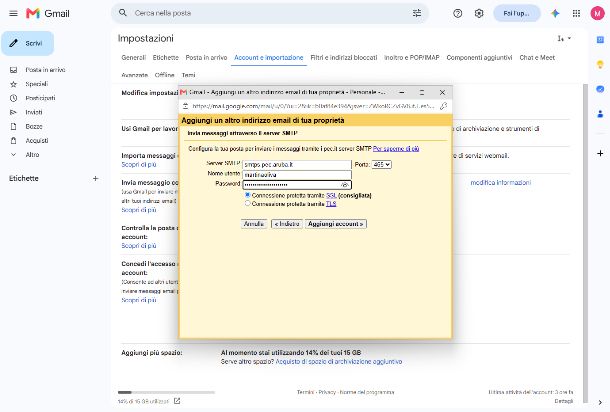Switch to Componenti aggiuntivi tab
This screenshot has height=412, width=610.
point(479,58)
